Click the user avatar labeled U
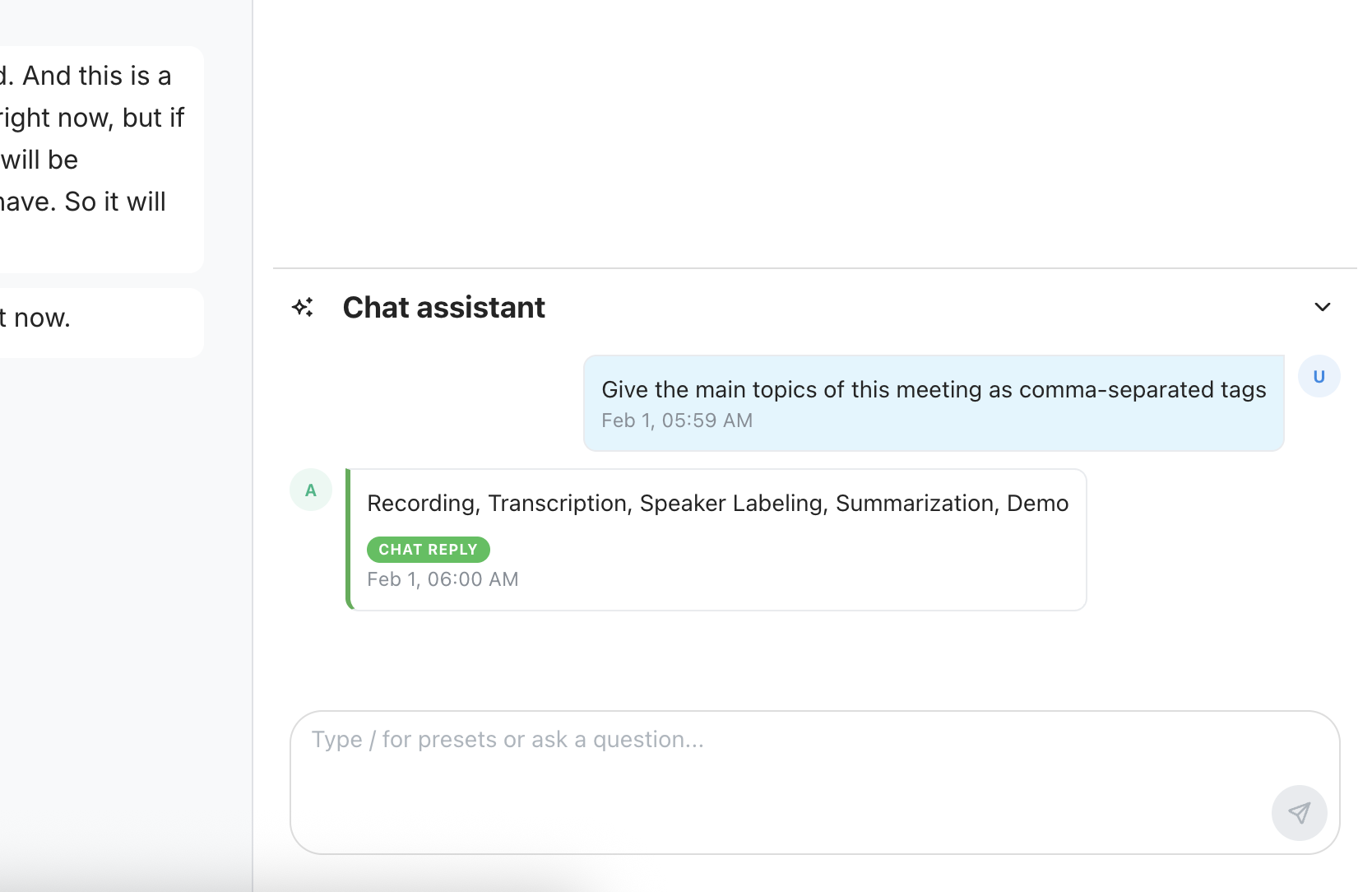Viewport: 1372px width, 892px height. [1319, 377]
